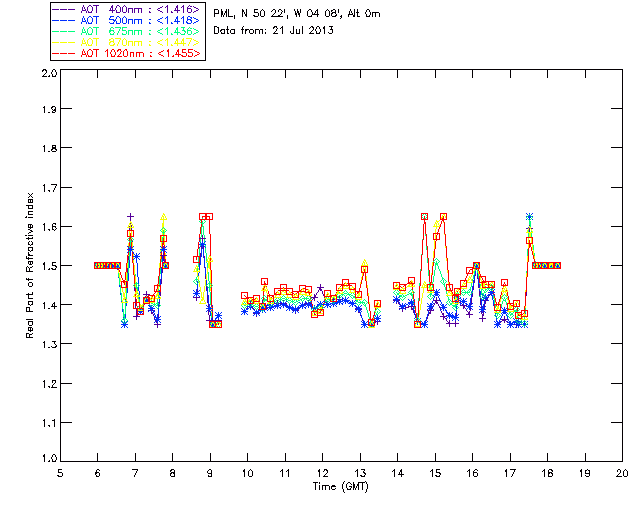This screenshot has width=640, height=512.
Task: Click the 'Real Part of Refractive Index' axis title
Action: [x=29, y=265]
